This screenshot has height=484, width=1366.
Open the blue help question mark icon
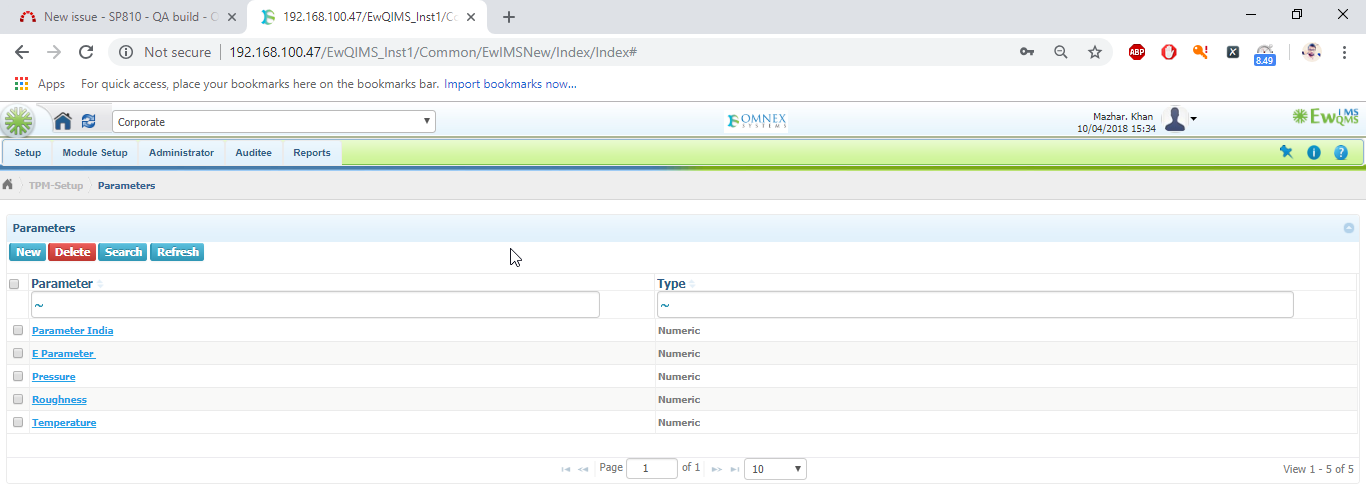click(x=1341, y=153)
